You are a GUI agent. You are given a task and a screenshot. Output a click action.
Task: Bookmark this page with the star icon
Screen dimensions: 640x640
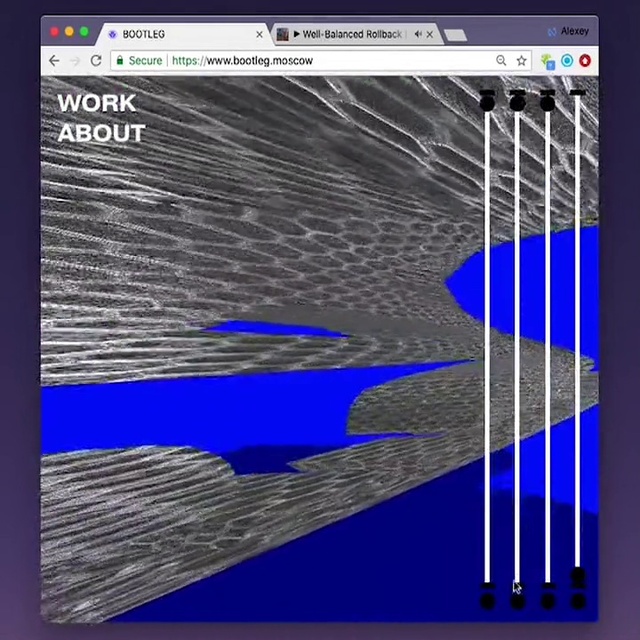522,61
